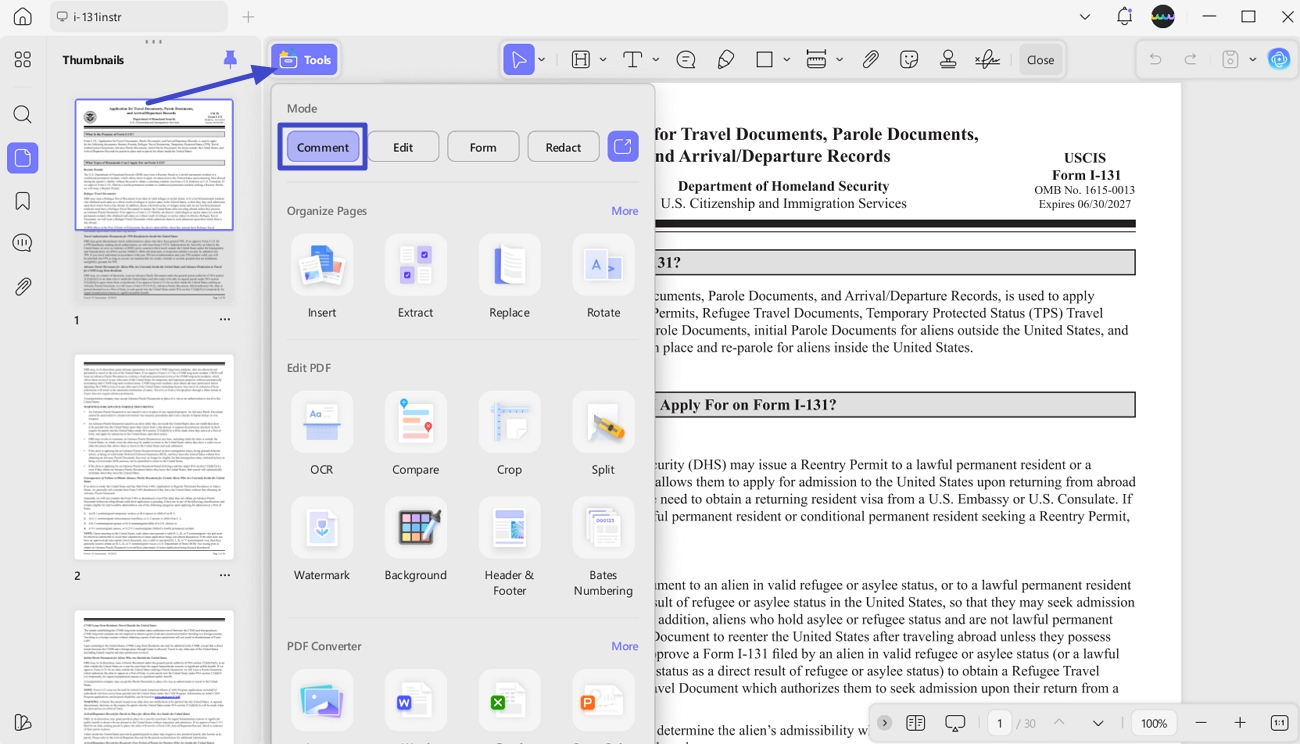Select the measurement tool
Image resolution: width=1300 pixels, height=744 pixels.
[x=816, y=60]
